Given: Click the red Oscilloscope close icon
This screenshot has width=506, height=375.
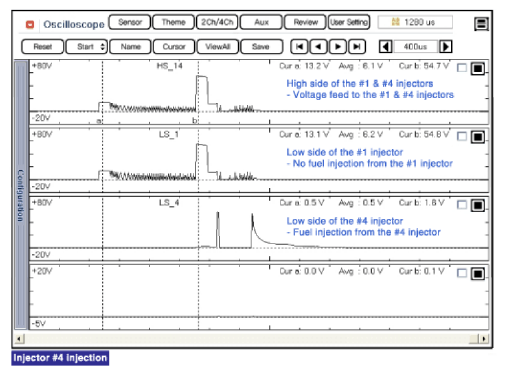Looking at the screenshot, I should (x=30, y=24).
